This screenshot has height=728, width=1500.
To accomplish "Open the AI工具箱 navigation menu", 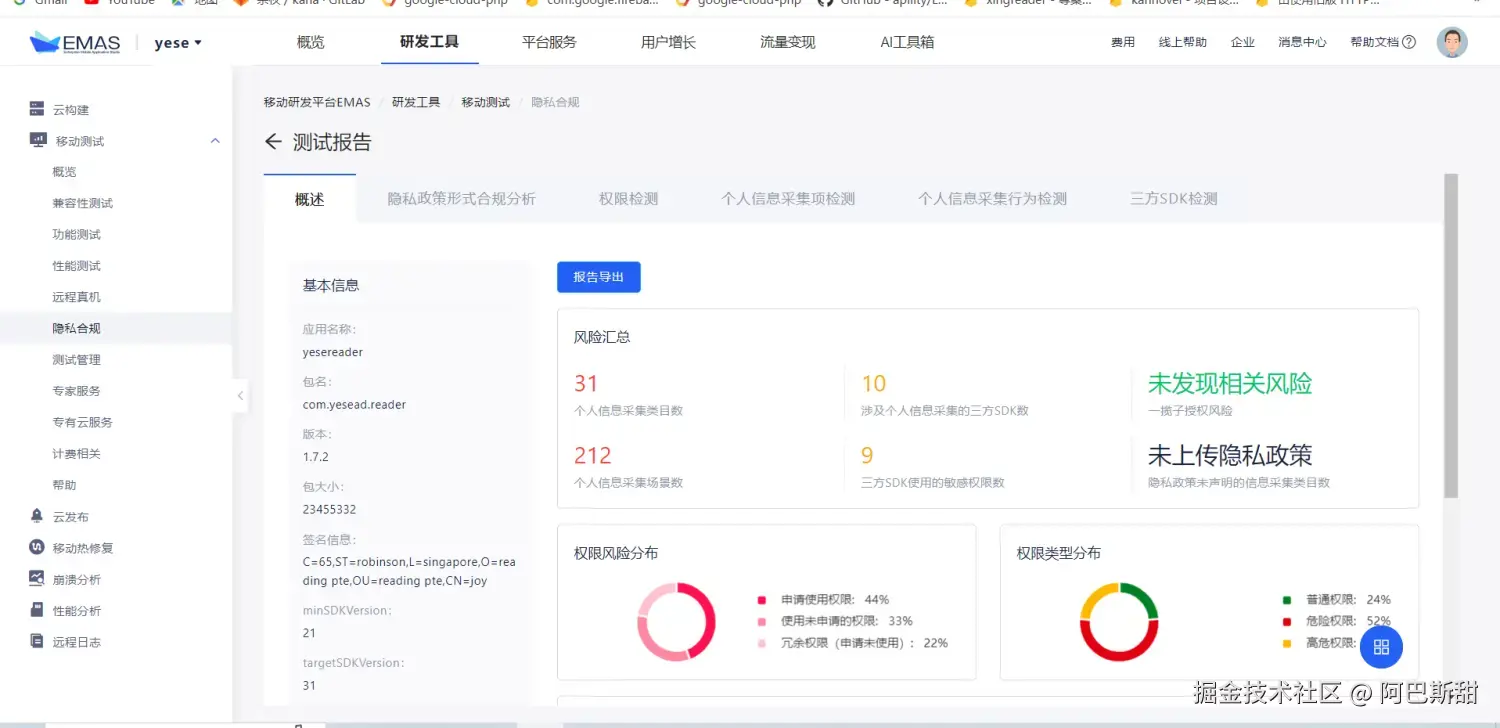I will coord(906,42).
